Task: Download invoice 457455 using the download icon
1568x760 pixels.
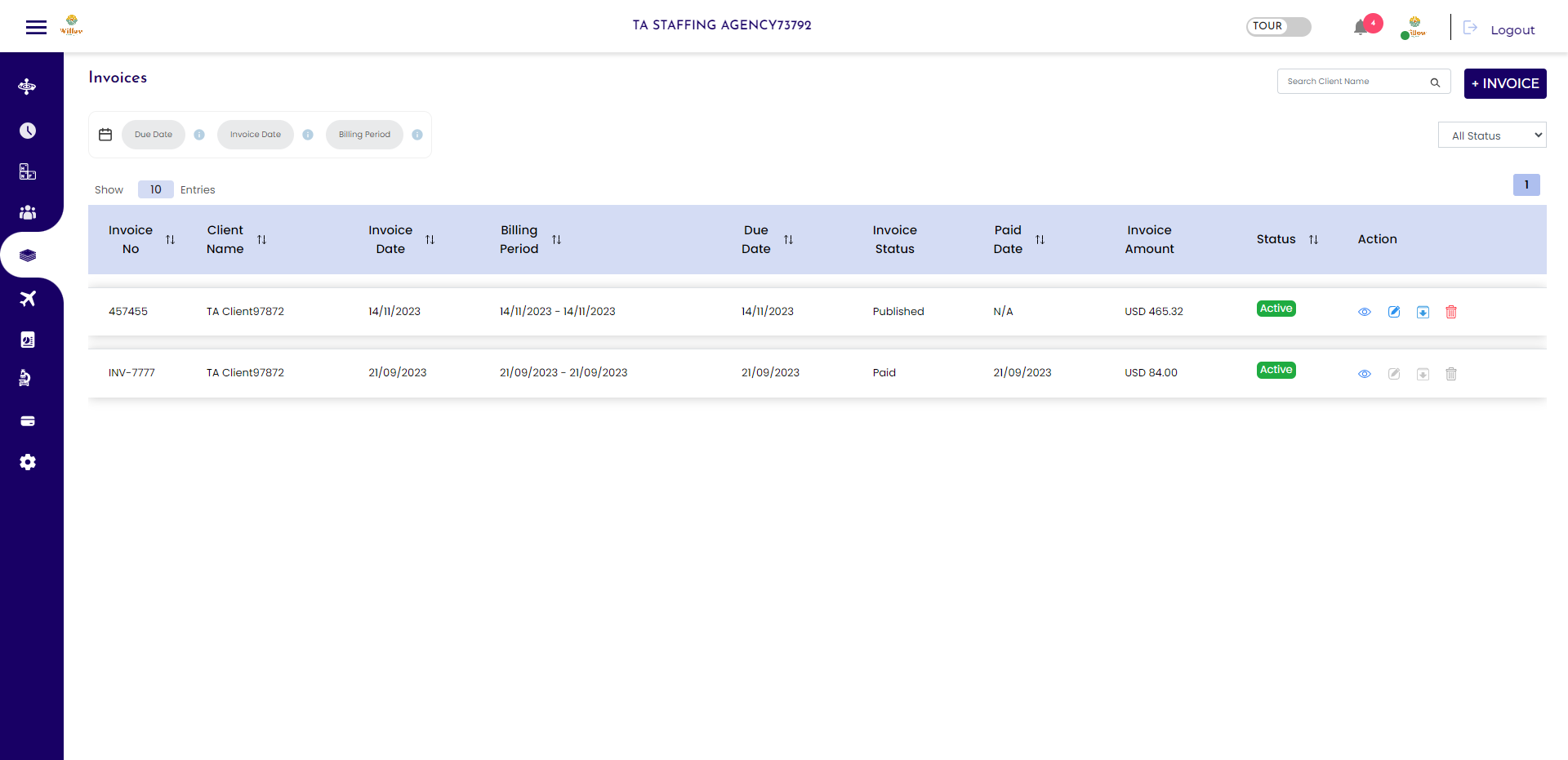Action: click(1423, 312)
